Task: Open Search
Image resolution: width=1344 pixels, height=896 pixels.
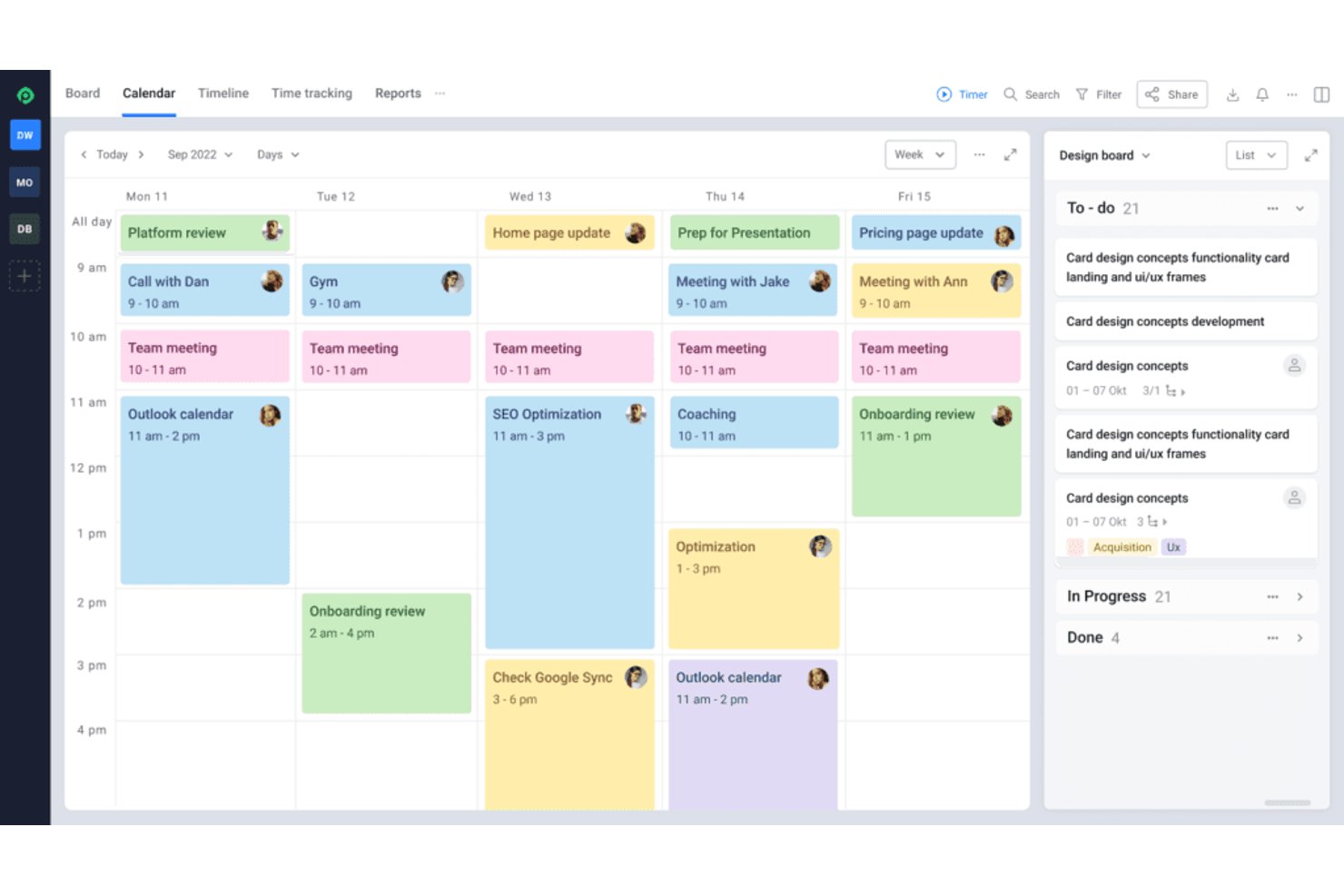Action: 1032,94
